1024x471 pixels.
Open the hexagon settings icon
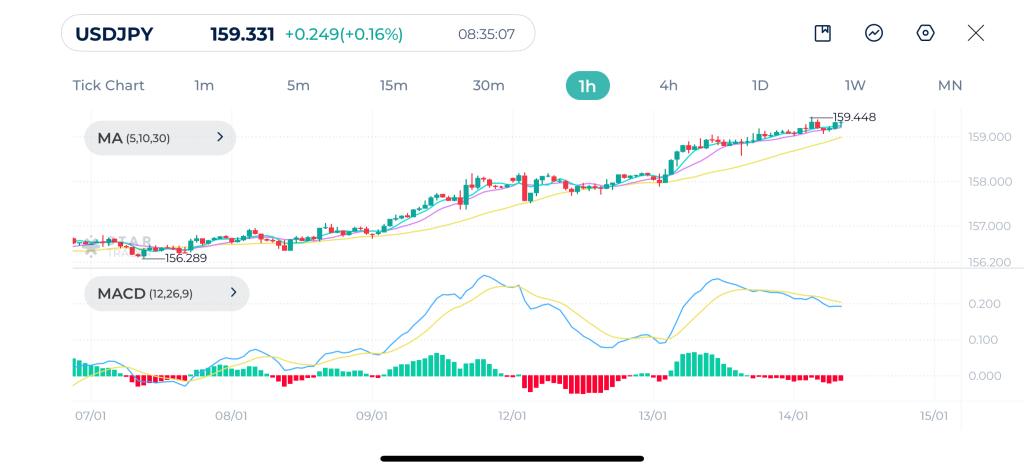coord(925,33)
